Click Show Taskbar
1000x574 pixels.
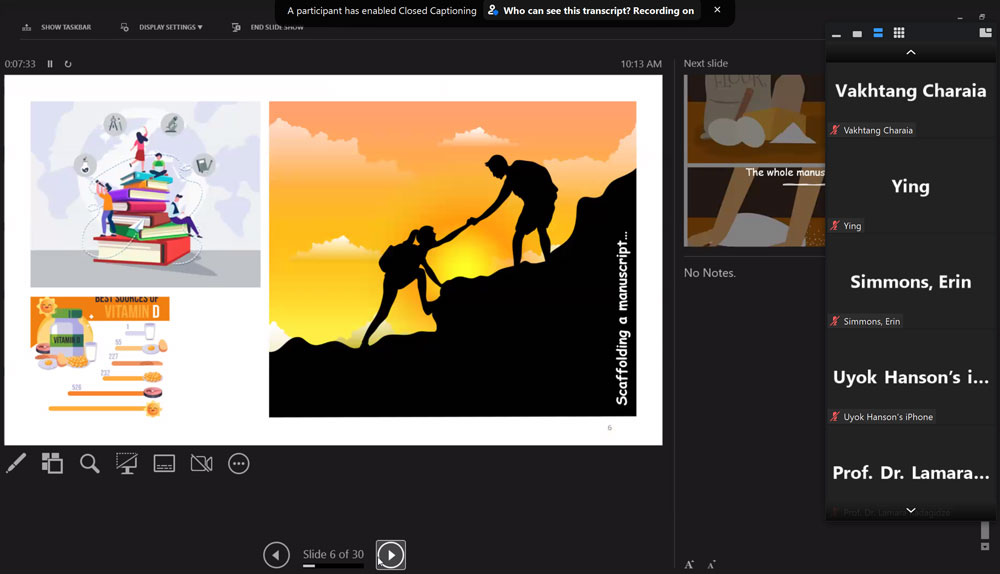(57, 27)
